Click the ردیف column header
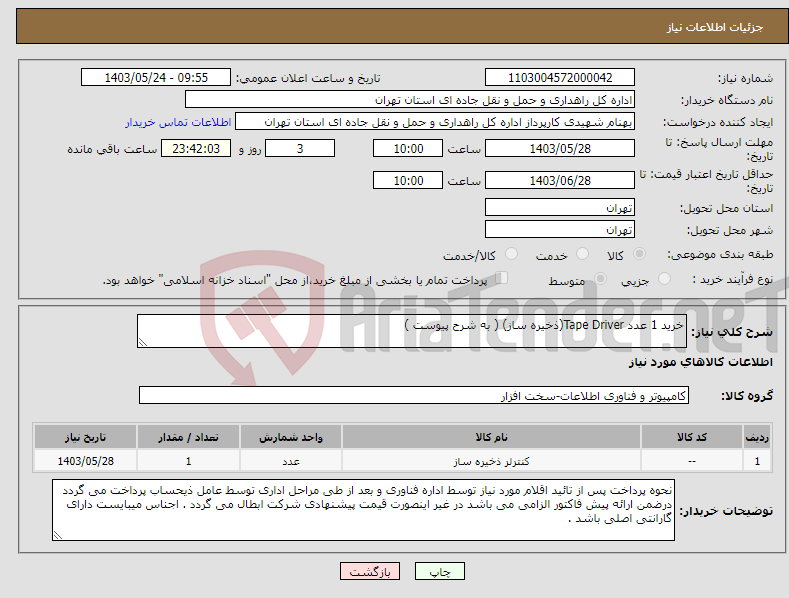Viewport: 789px width, 598px height. (757, 437)
